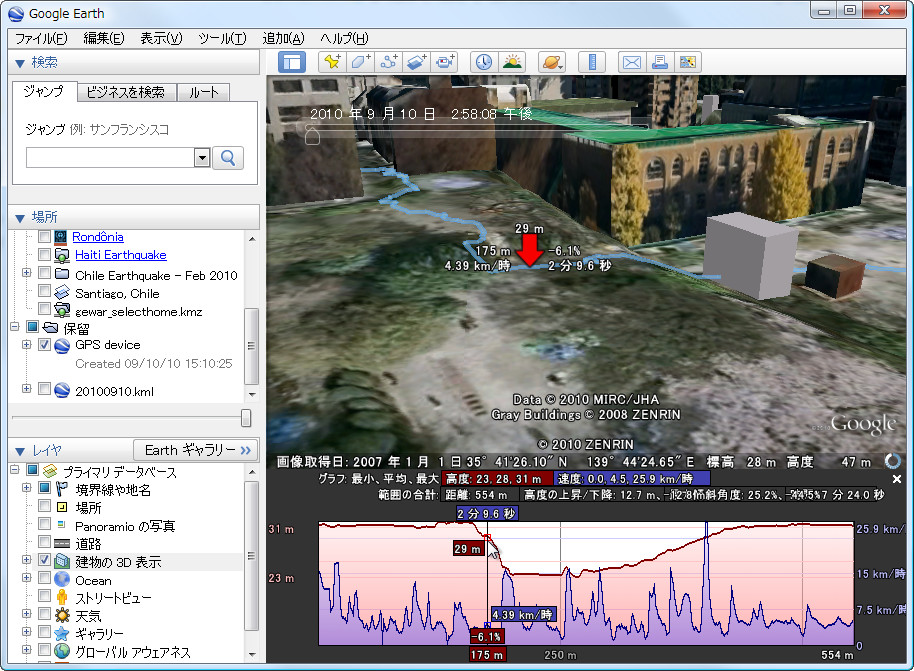Expand the 20100910.kml tree item
The image size is (914, 671).
click(x=27, y=390)
